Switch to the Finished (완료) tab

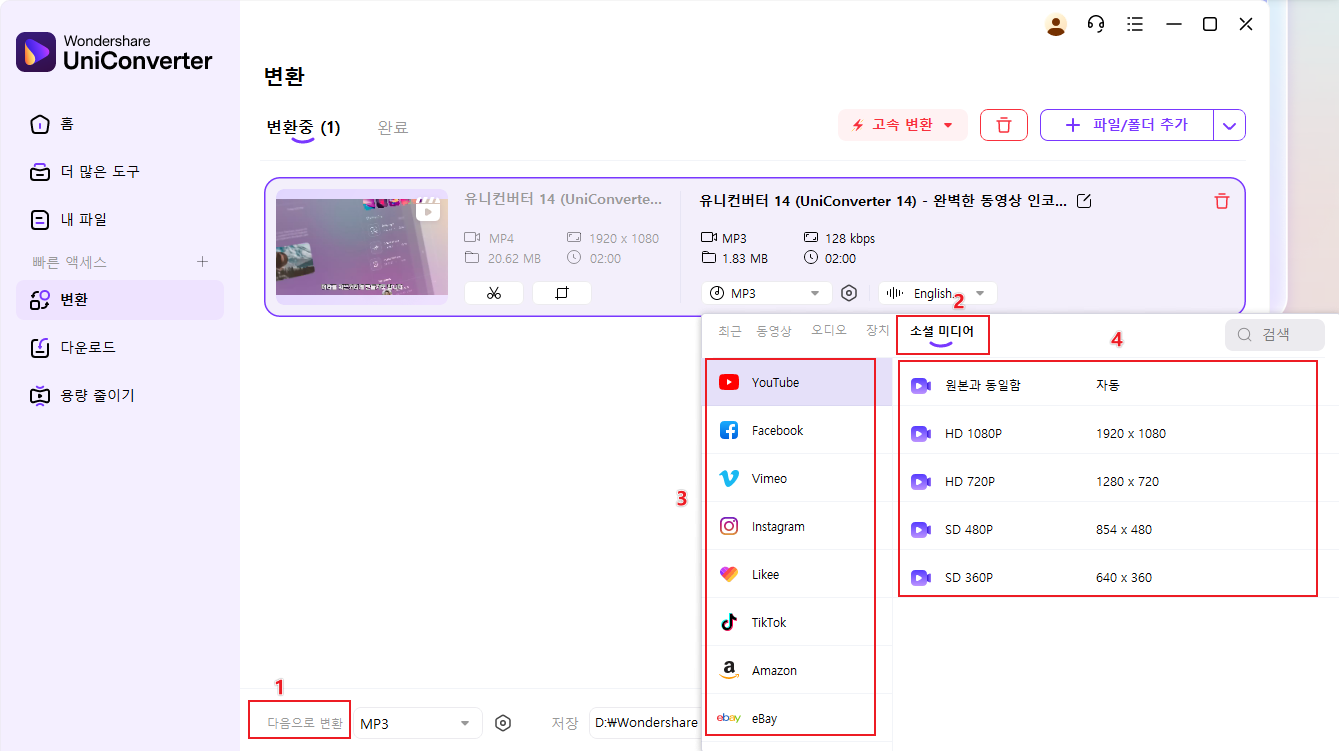tap(392, 127)
